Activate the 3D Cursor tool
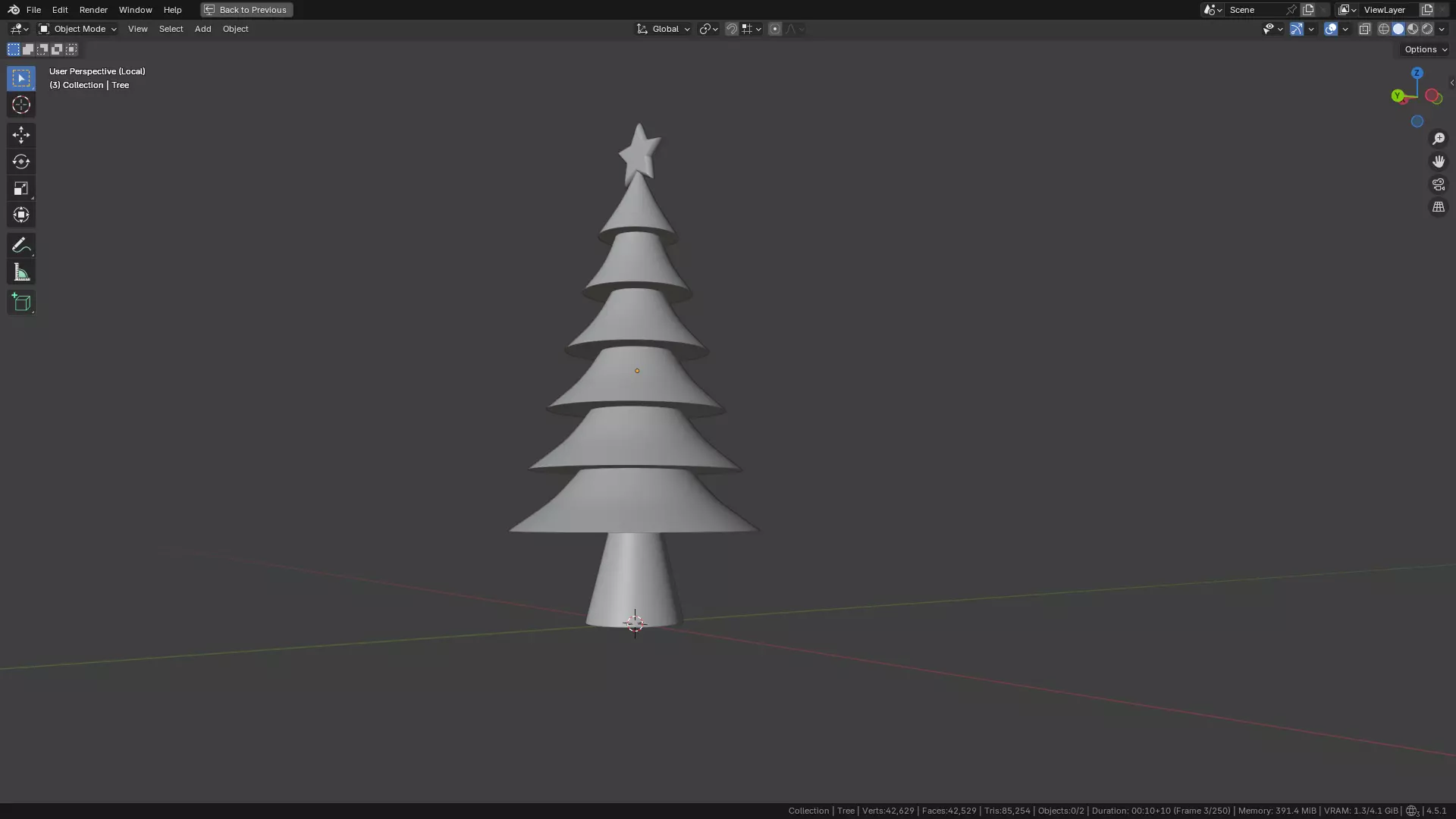The height and width of the screenshot is (819, 1456). (x=21, y=105)
